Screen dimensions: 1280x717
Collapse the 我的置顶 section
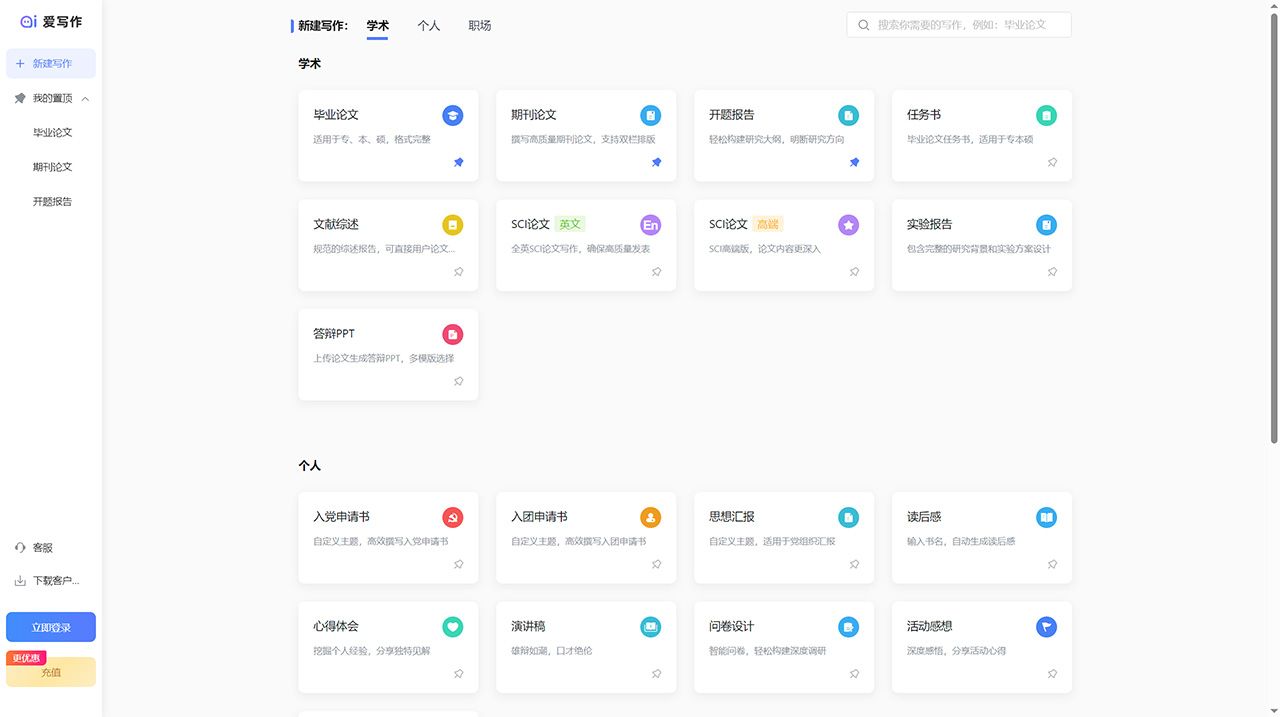85,97
